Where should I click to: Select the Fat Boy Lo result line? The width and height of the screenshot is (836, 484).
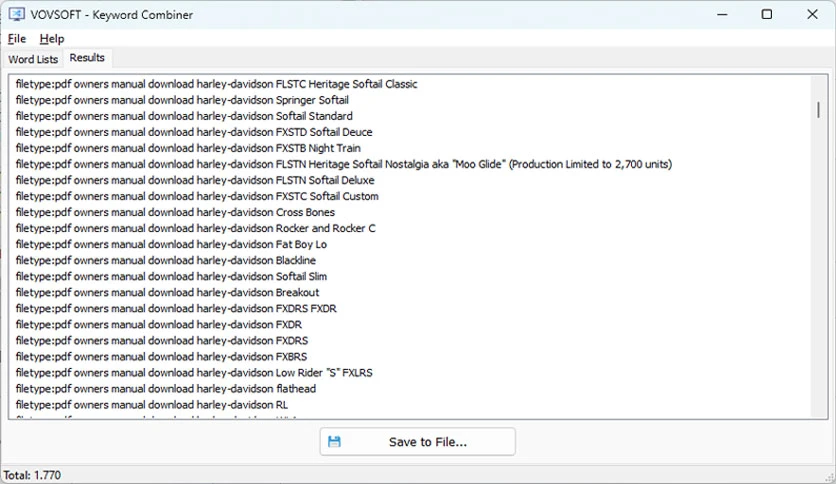click(x=171, y=244)
